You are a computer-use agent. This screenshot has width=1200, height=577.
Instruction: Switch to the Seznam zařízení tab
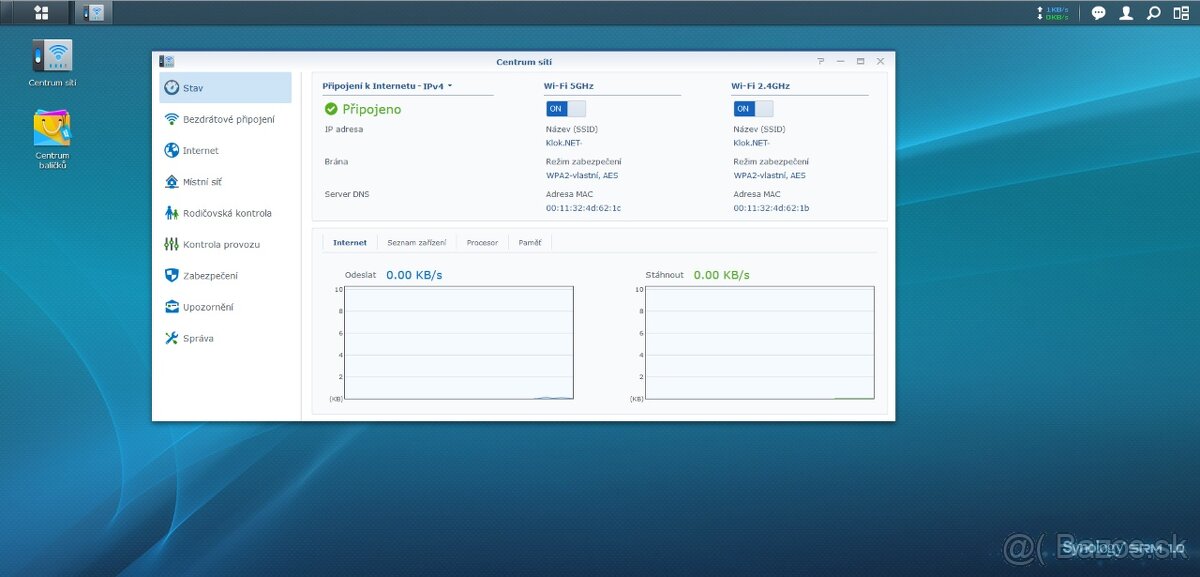pos(417,243)
